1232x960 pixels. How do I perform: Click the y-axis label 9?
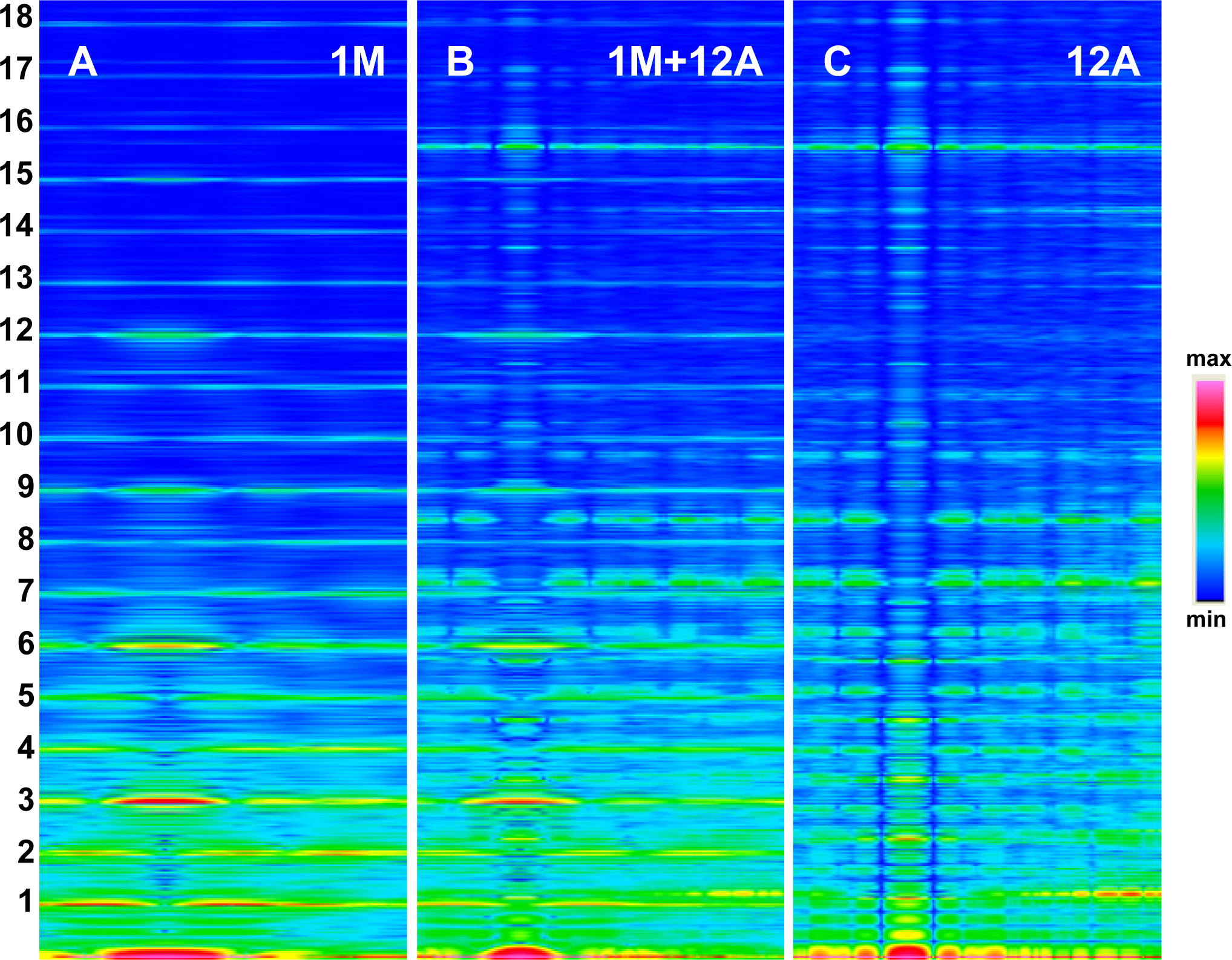[25, 486]
